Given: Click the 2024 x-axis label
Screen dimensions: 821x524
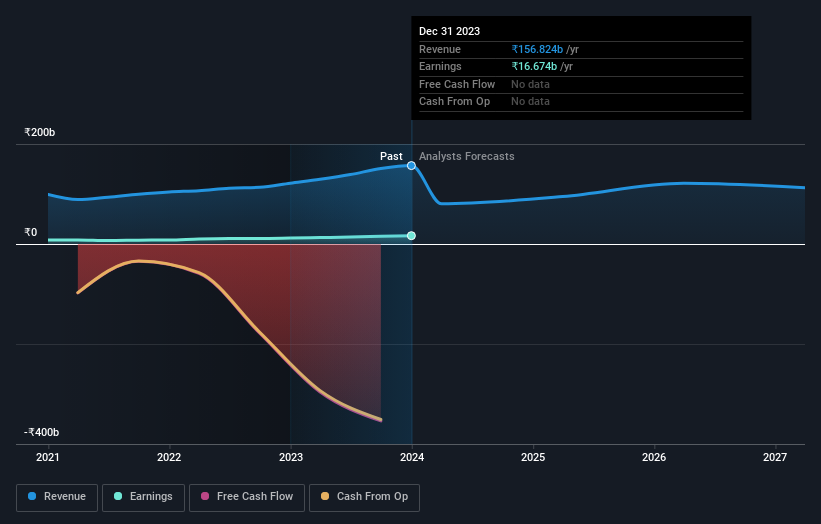Looking at the screenshot, I should 412,458.
